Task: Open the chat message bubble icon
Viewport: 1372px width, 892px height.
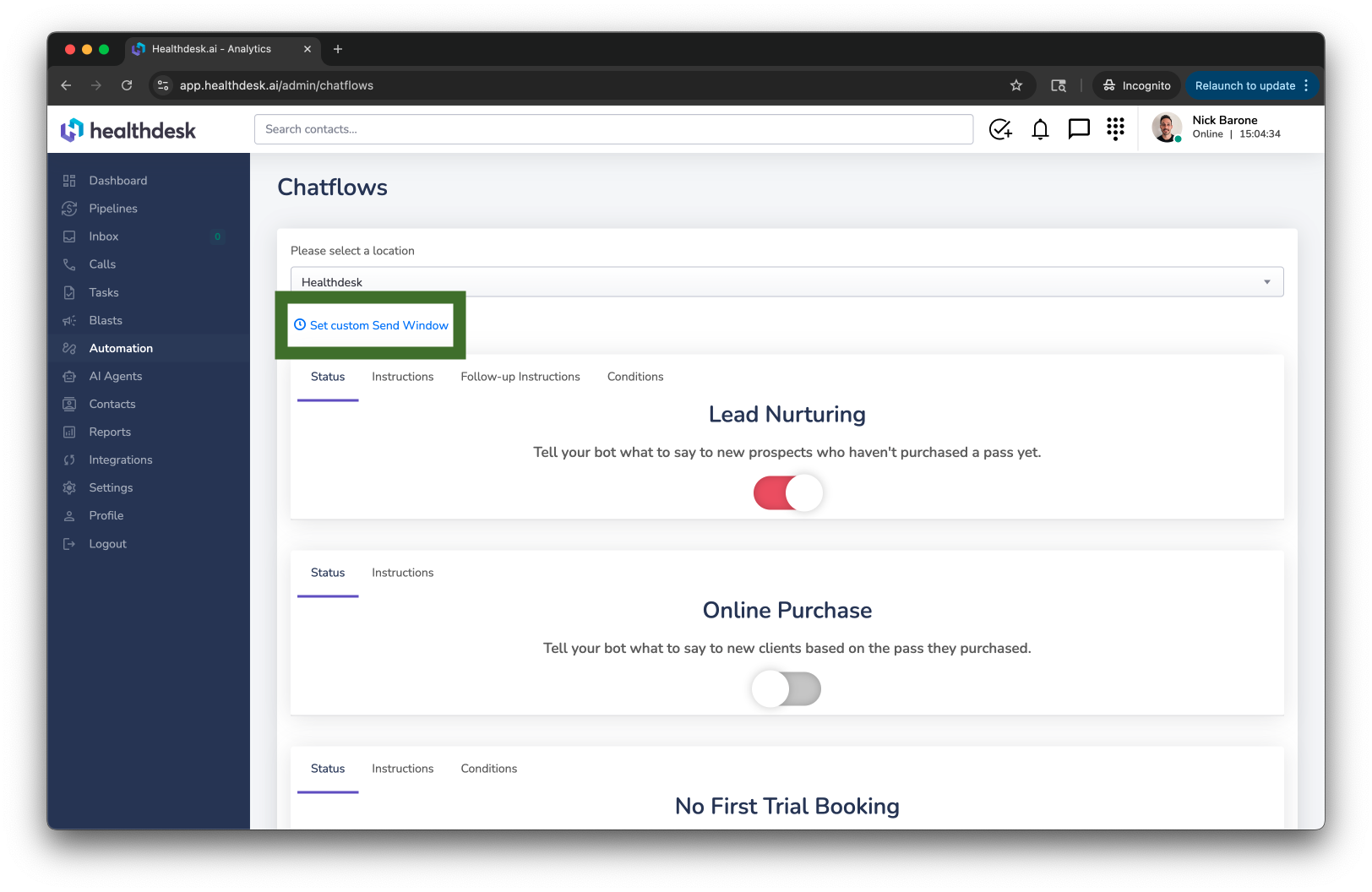Action: point(1079,129)
